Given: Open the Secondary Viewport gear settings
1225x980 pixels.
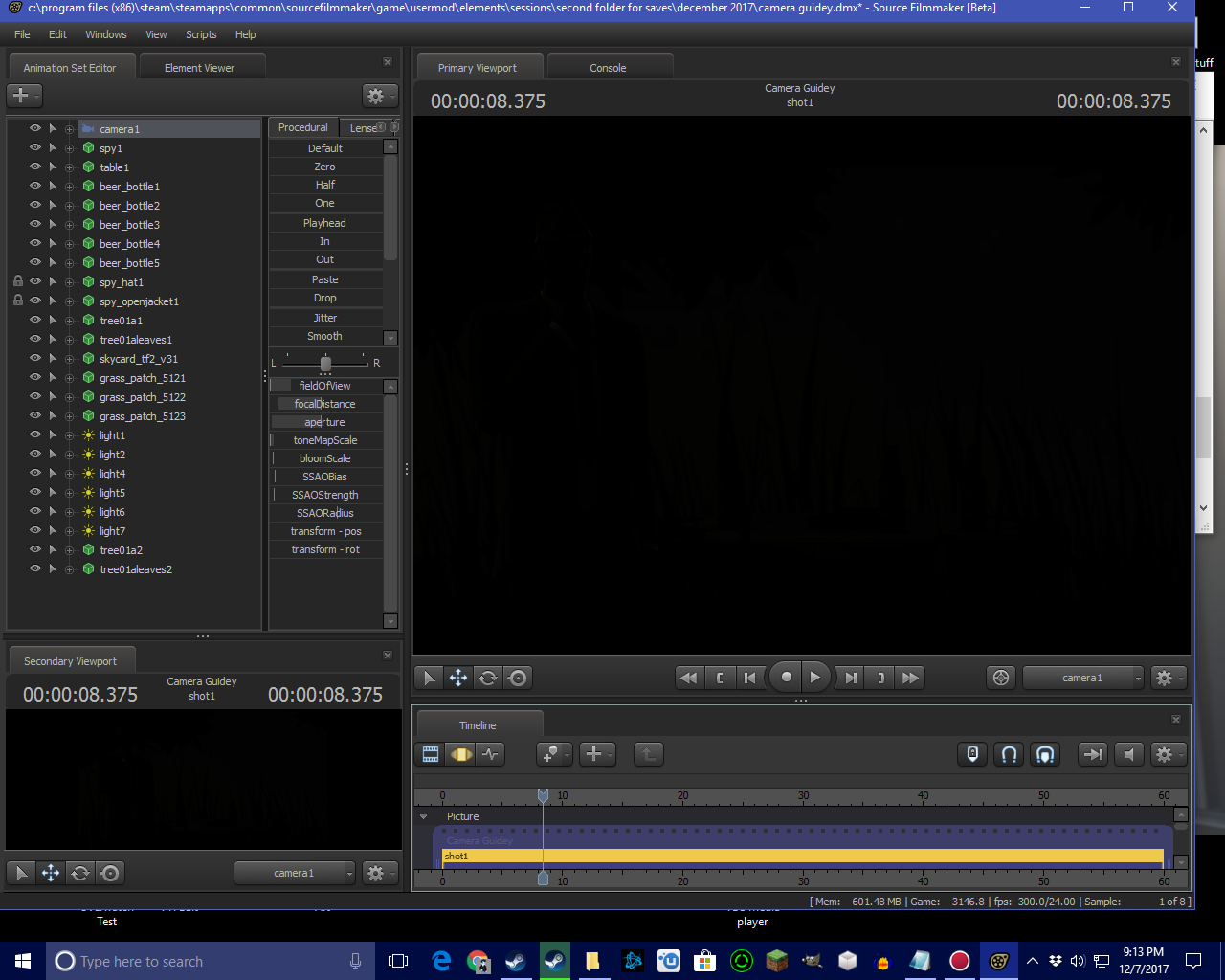Looking at the screenshot, I should pos(379,873).
